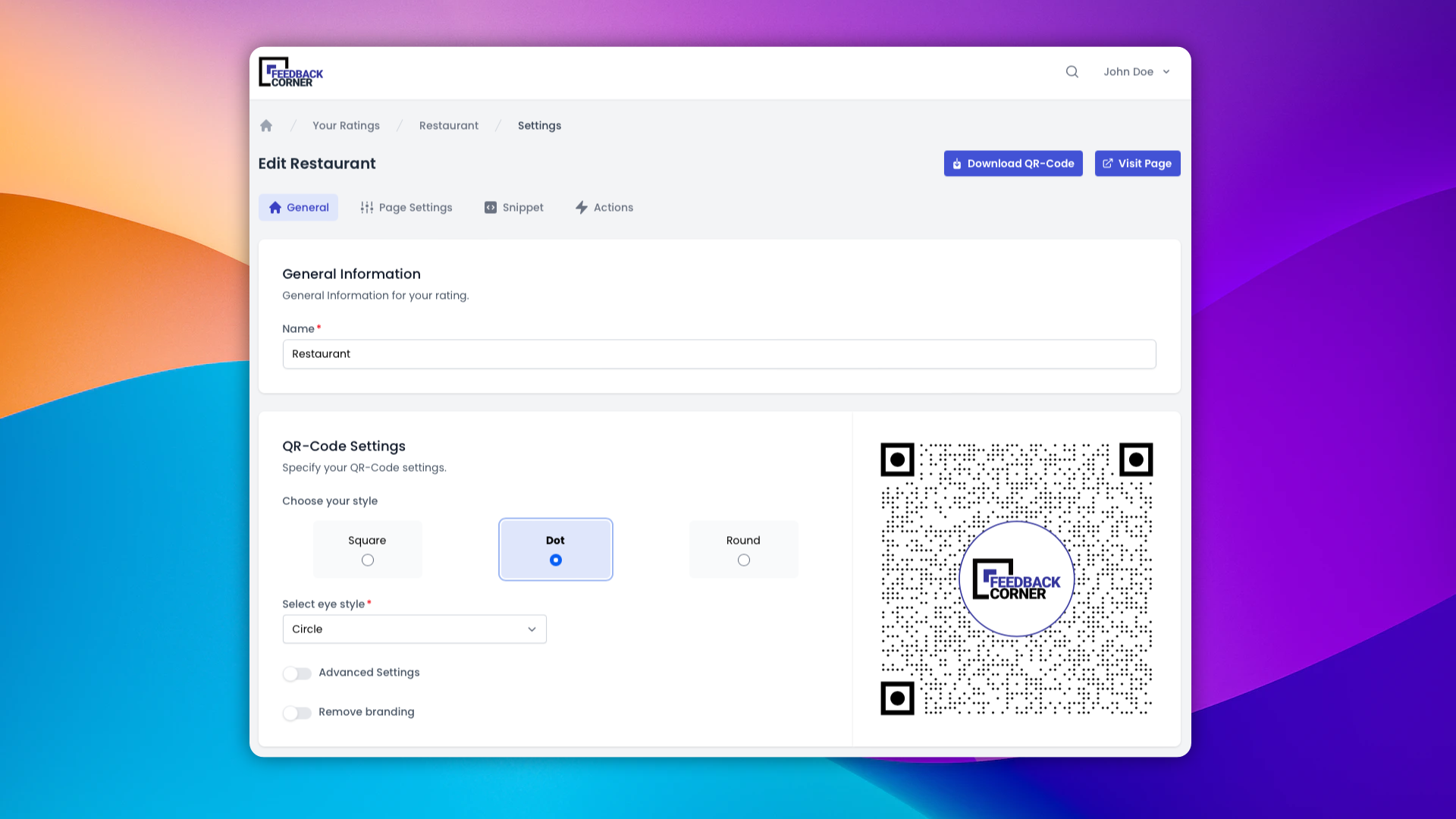
Task: Click the QR-code preview image
Action: pos(1016,579)
